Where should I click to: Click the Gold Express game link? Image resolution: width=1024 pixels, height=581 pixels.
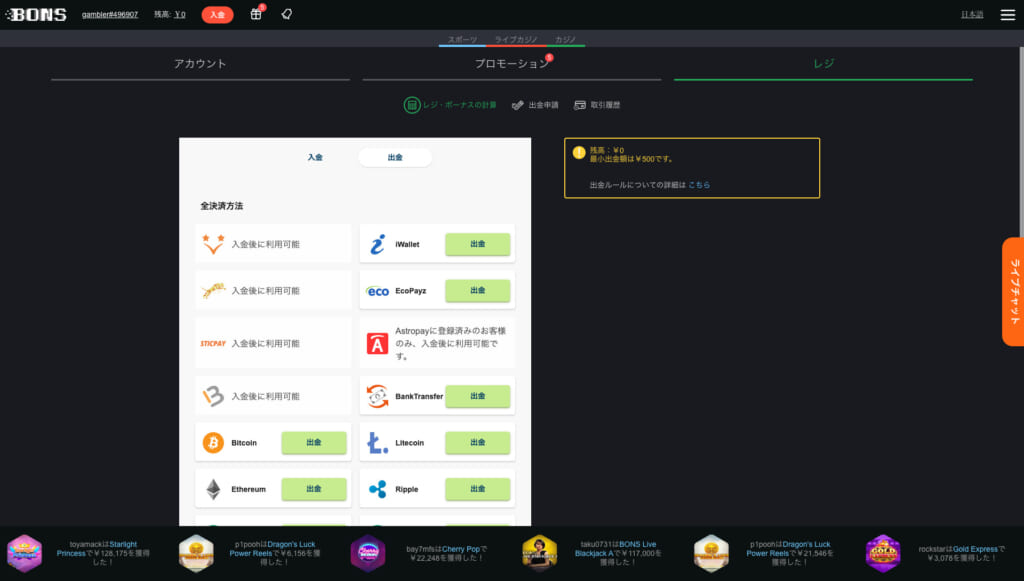pyautogui.click(x=975, y=549)
